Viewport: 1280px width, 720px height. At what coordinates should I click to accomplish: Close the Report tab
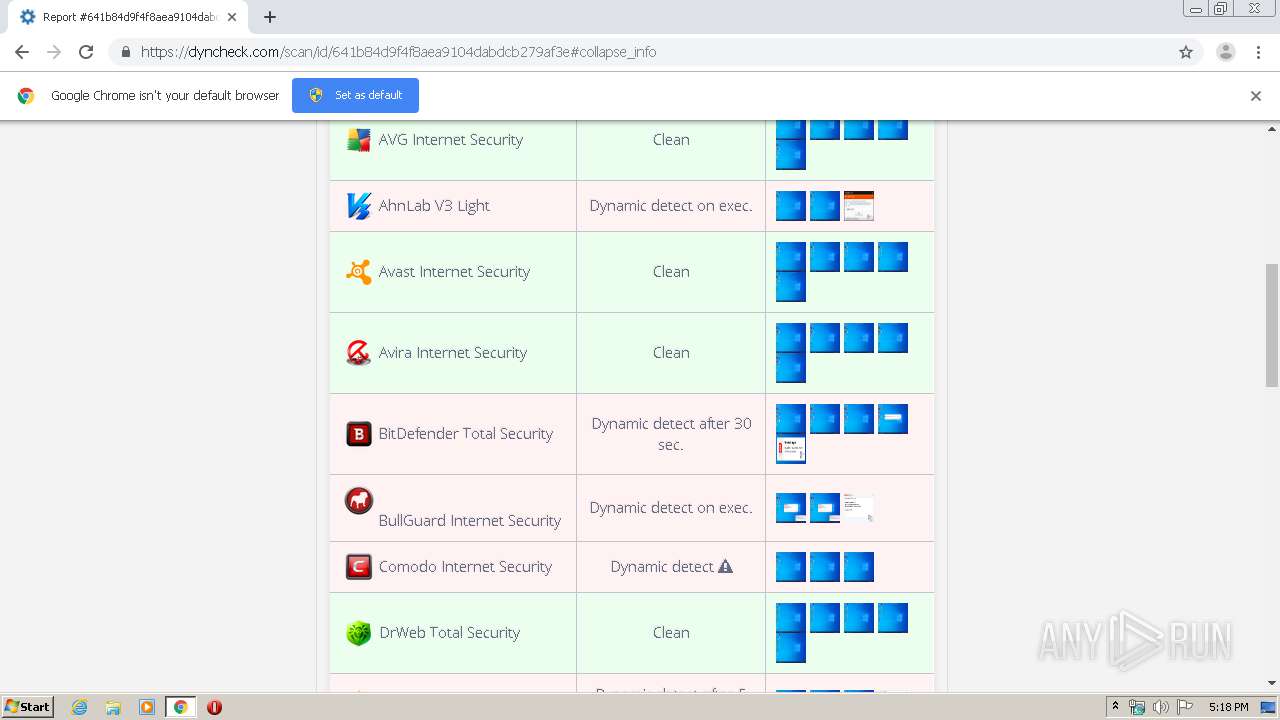pos(231,17)
